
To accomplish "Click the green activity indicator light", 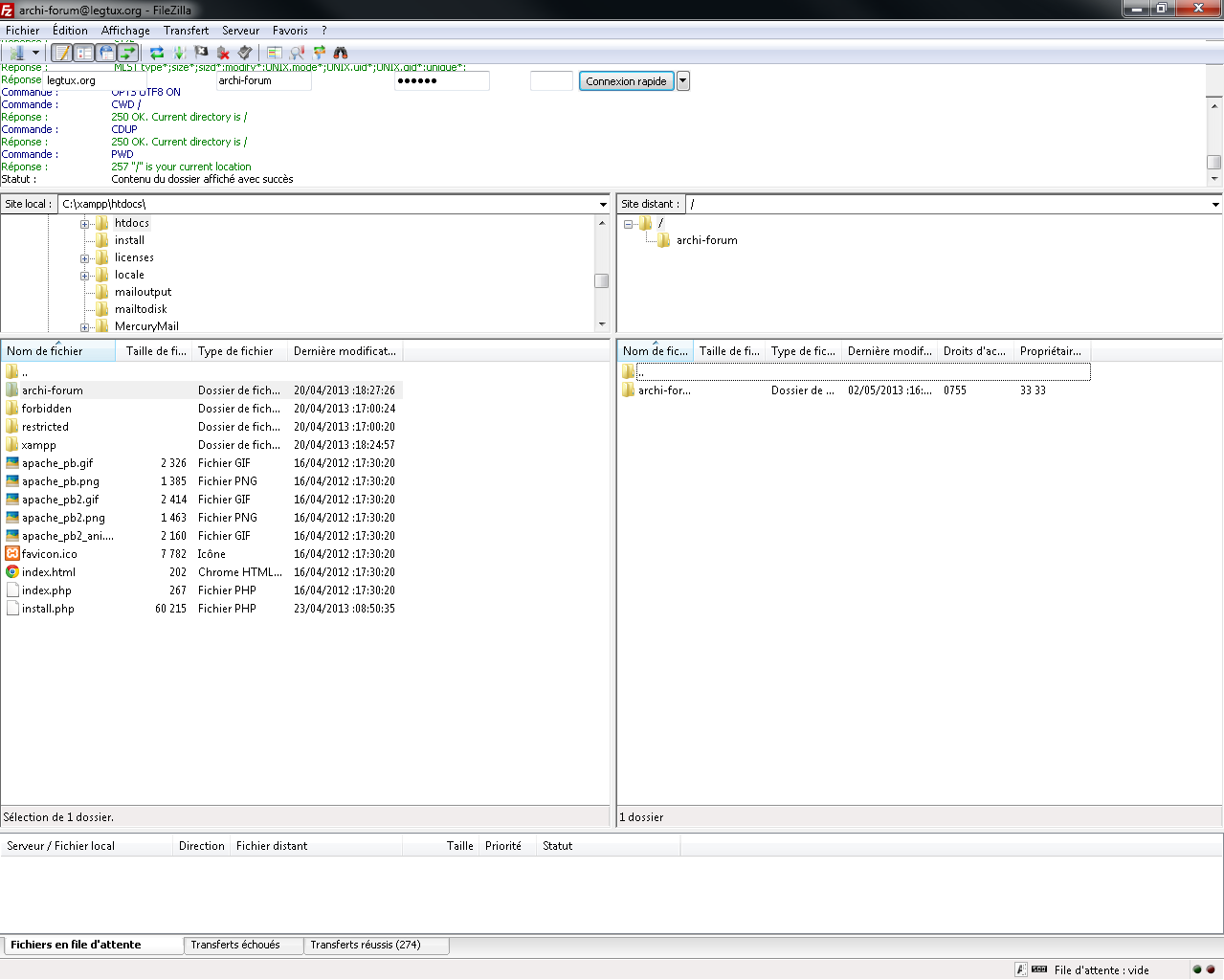I will (1196, 969).
